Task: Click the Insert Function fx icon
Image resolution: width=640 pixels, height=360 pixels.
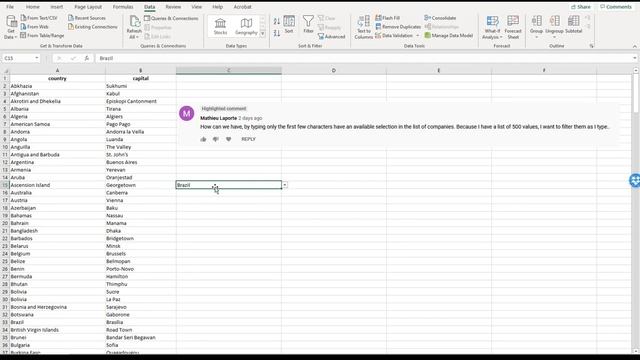Action: point(87,58)
